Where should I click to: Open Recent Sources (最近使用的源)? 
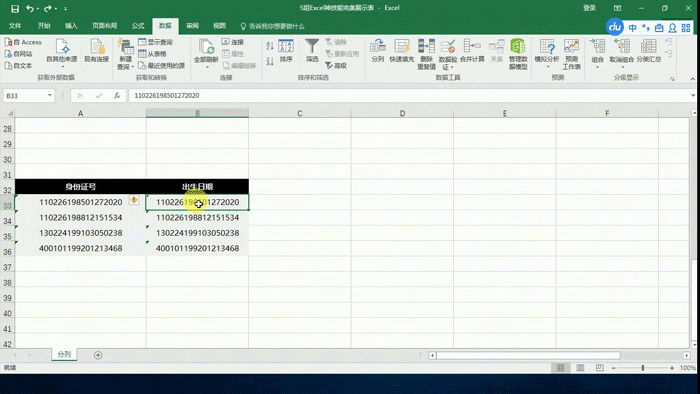tap(161, 66)
